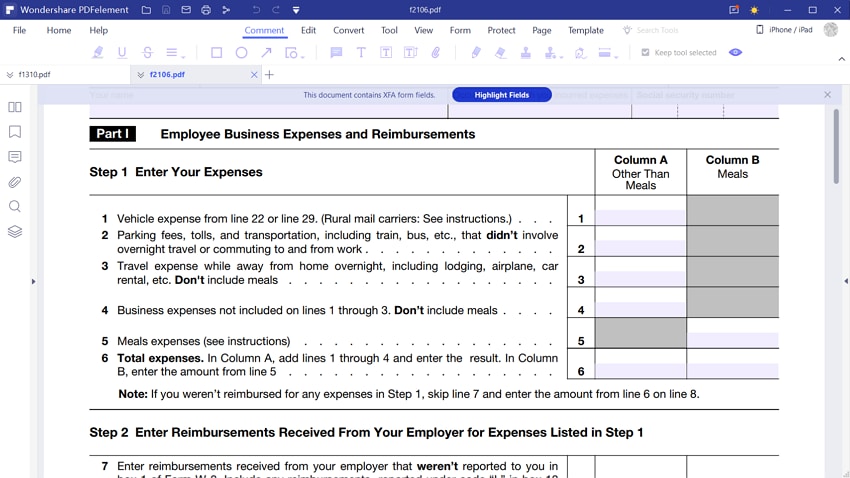Dismiss the XFA form fields notification
The width and height of the screenshot is (850, 478).
pyautogui.click(x=827, y=95)
